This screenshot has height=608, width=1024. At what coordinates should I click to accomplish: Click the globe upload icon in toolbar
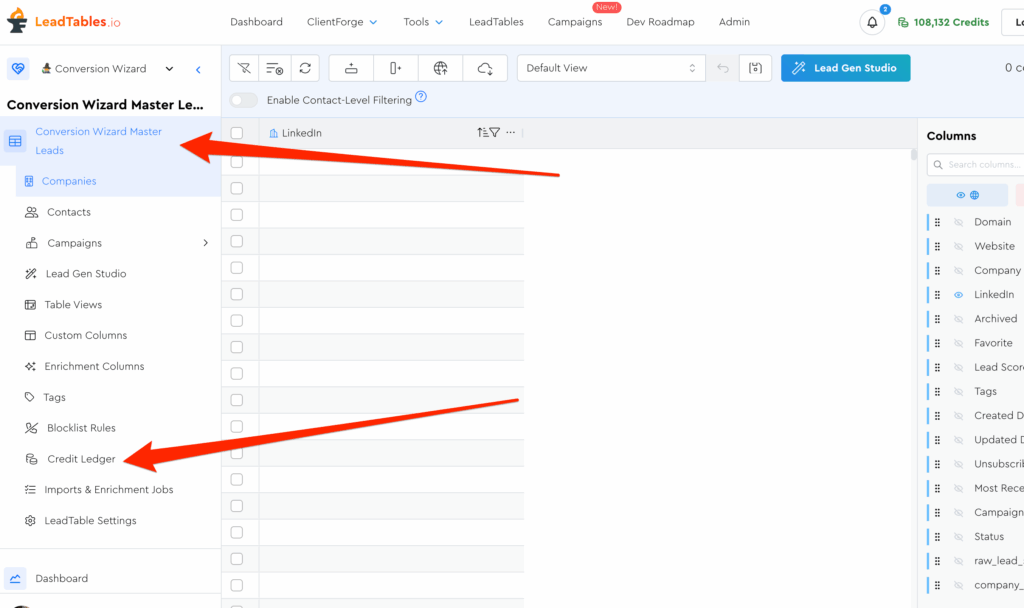click(440, 68)
